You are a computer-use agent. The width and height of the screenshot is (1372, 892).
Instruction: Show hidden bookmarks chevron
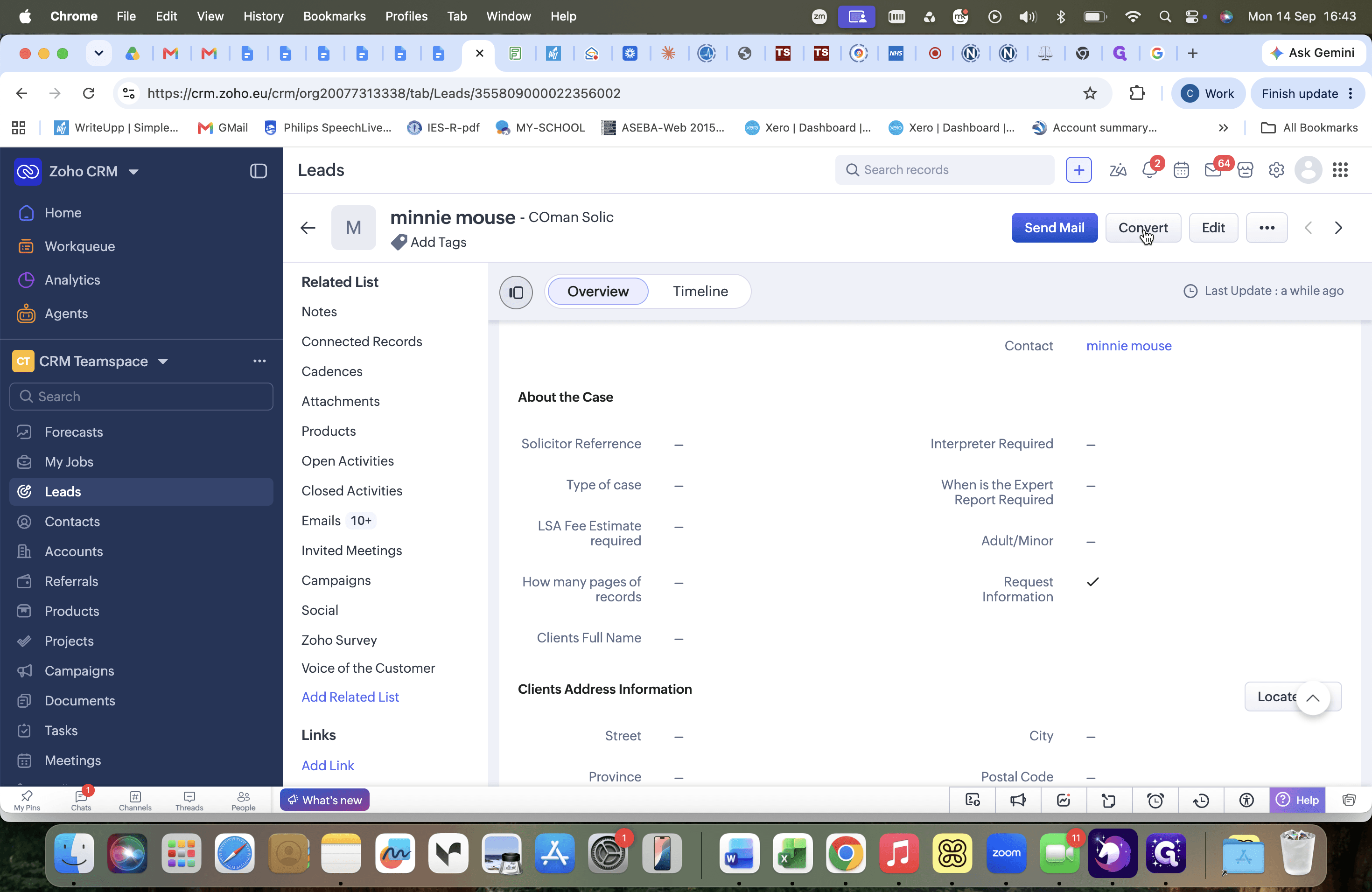(1223, 128)
